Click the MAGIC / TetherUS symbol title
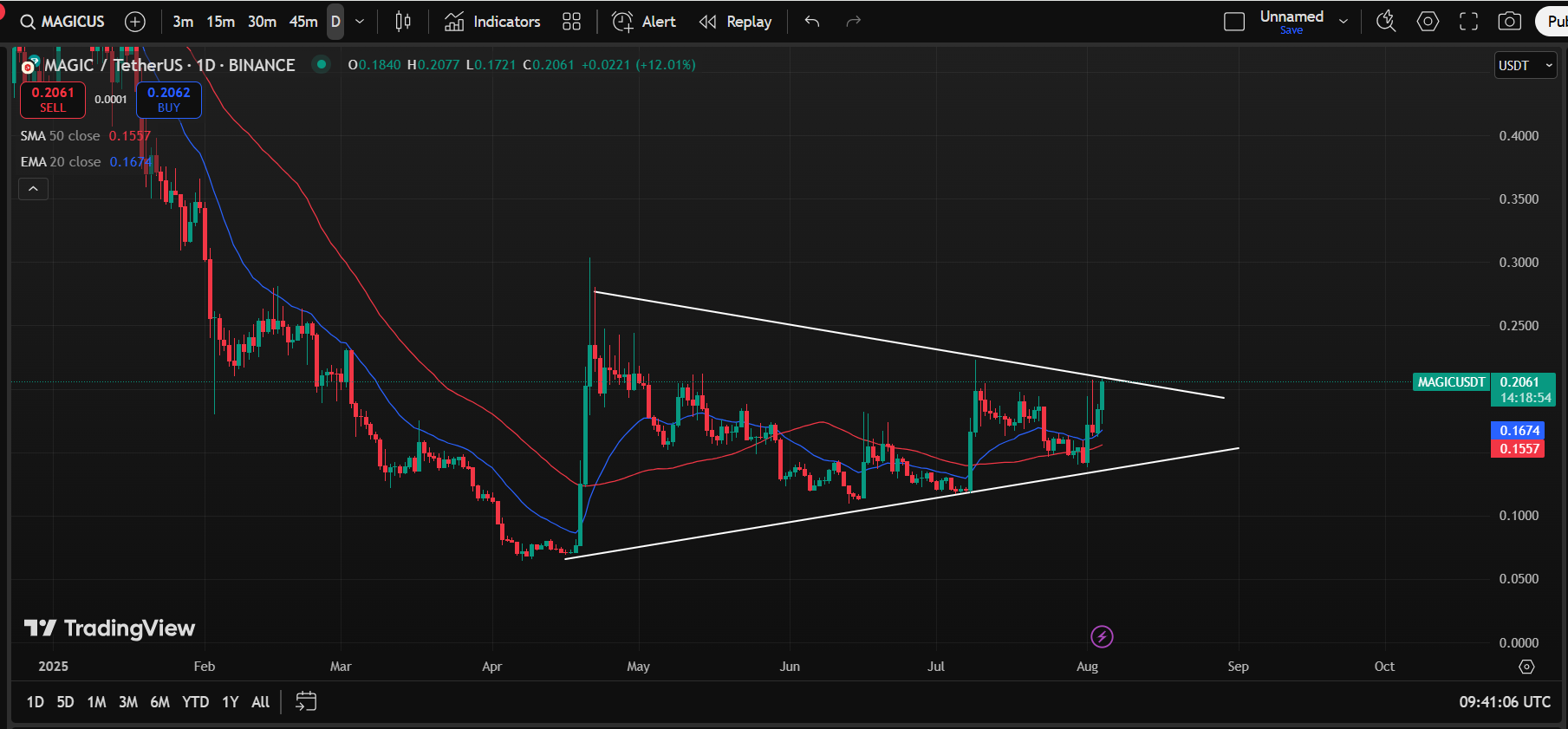The height and width of the screenshot is (729, 1568). (170, 65)
